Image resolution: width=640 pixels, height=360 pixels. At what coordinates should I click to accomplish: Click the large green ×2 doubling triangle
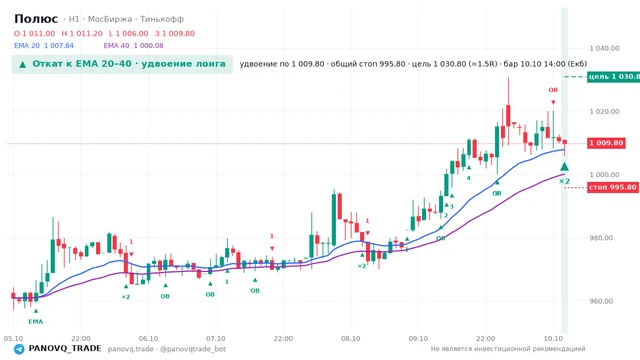click(x=564, y=167)
